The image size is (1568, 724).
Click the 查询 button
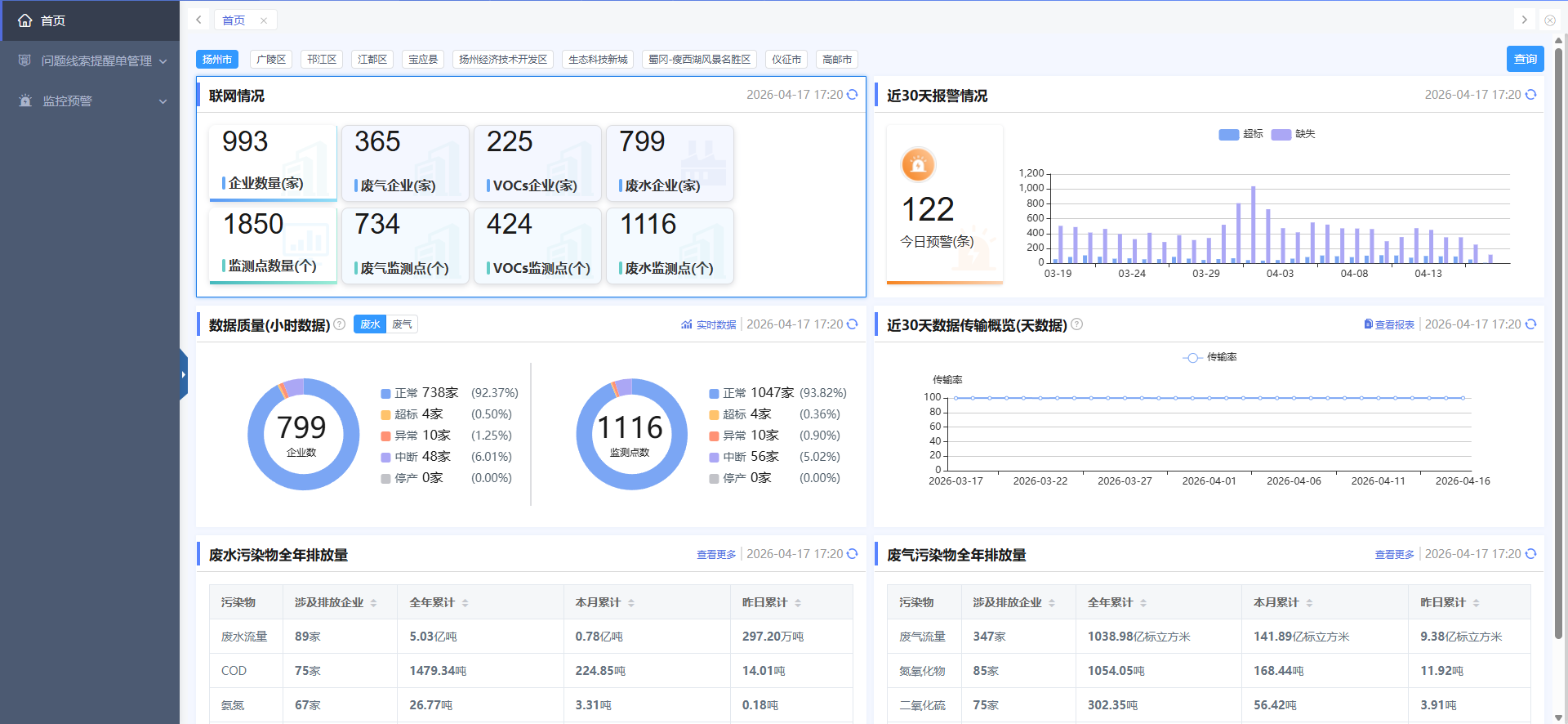1525,59
